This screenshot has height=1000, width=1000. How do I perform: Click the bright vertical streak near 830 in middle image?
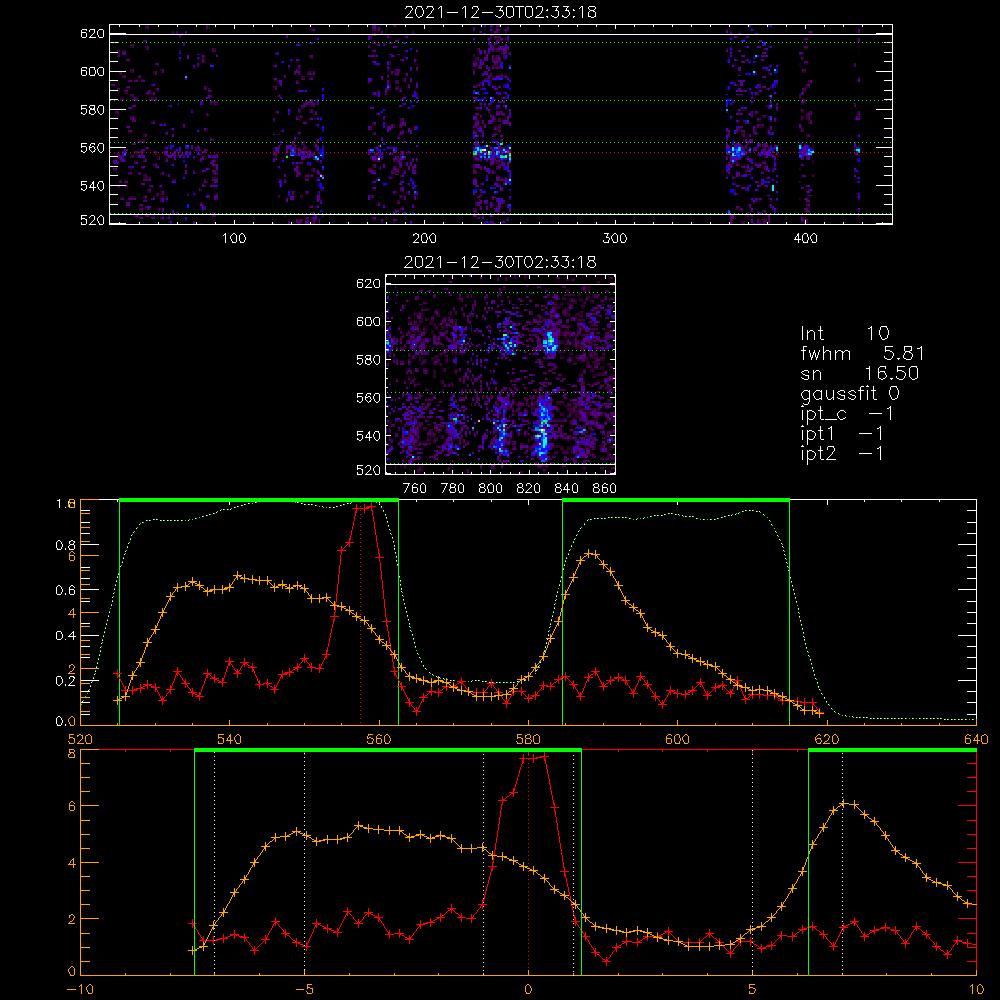pyautogui.click(x=543, y=426)
